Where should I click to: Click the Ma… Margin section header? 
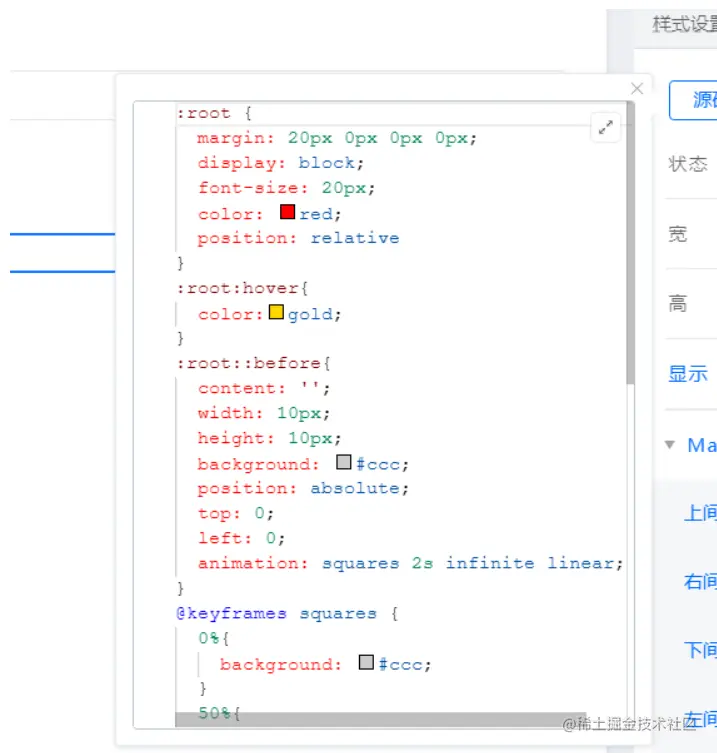pyautogui.click(x=702, y=445)
